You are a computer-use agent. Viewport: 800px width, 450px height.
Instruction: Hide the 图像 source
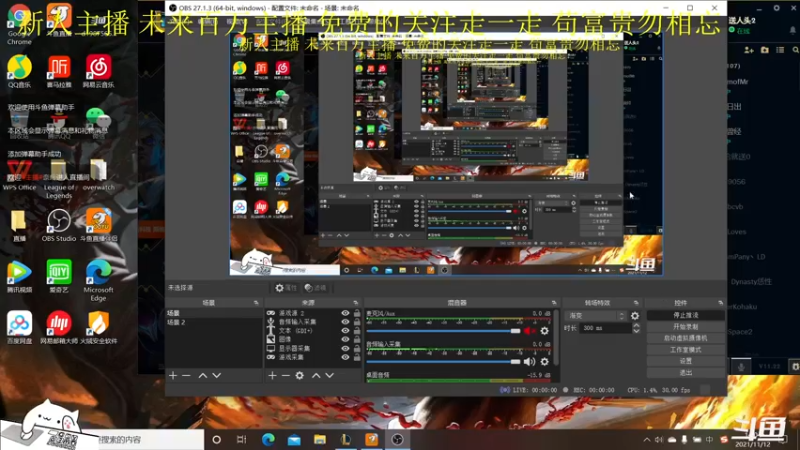pyautogui.click(x=345, y=339)
